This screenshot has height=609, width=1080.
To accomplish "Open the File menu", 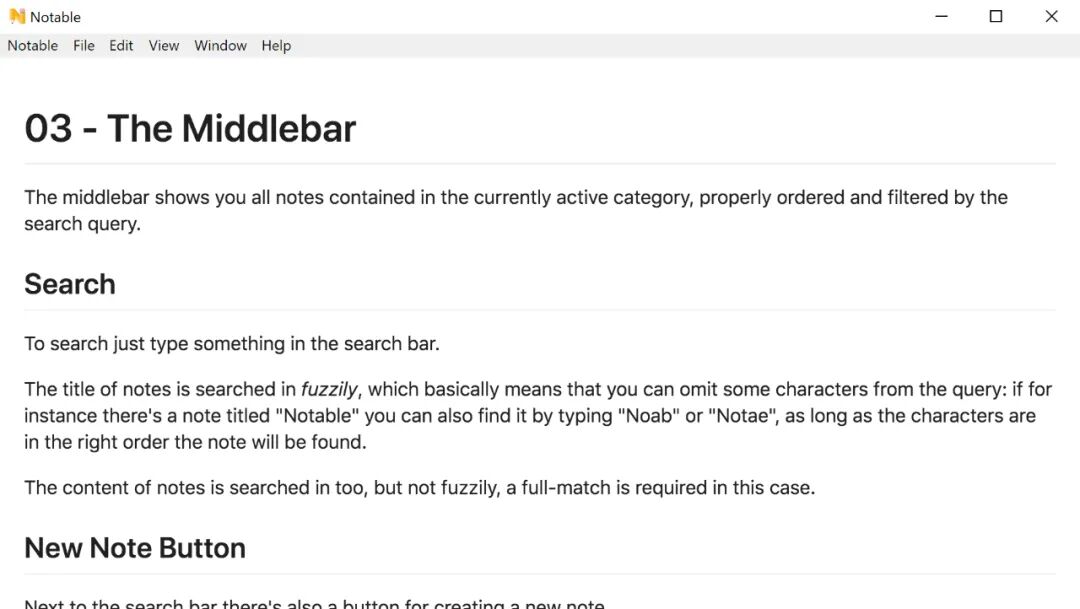I will 84,45.
